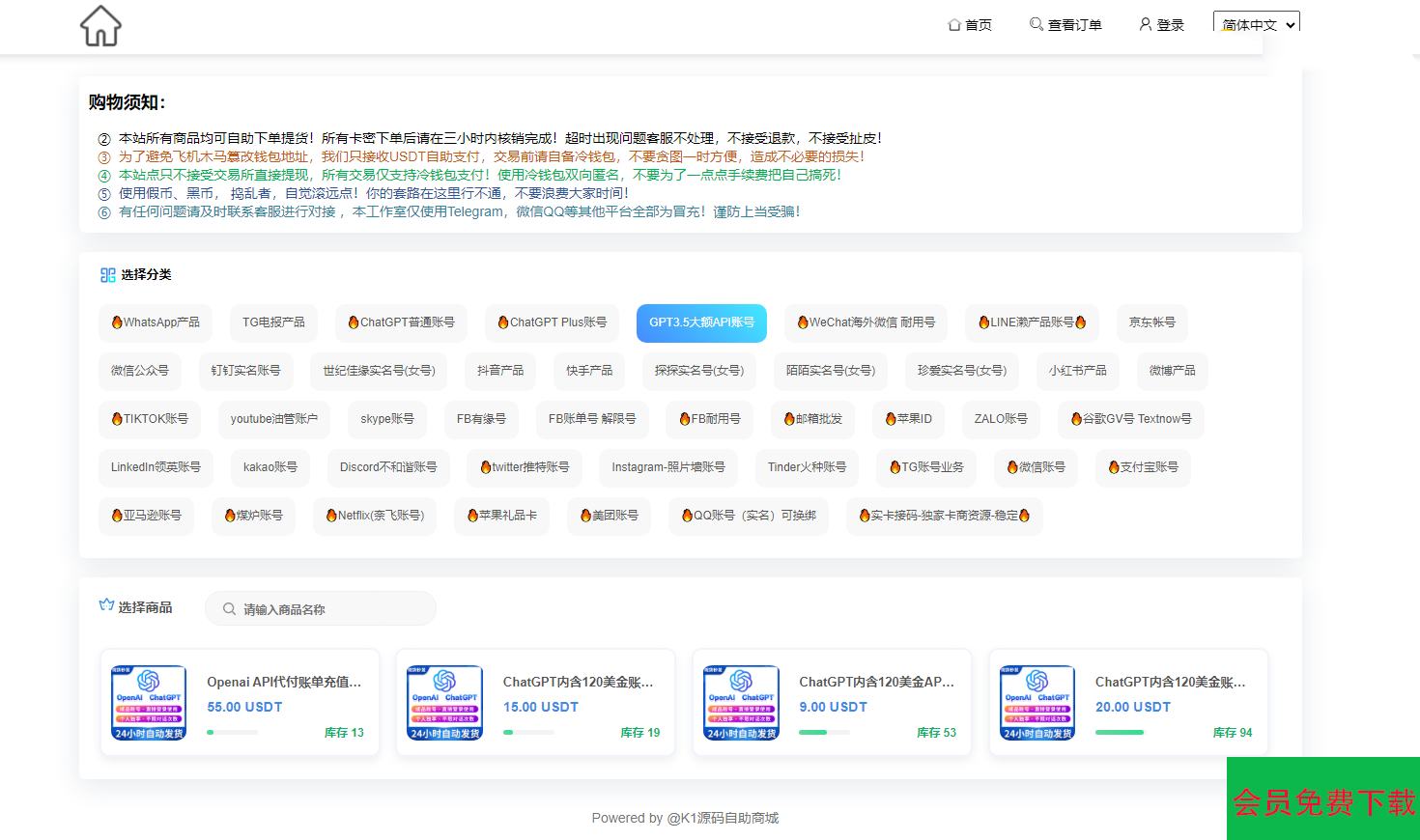This screenshot has height=840, width=1420.
Task: Click the stock bar of 55.00 USDT product
Action: (232, 733)
